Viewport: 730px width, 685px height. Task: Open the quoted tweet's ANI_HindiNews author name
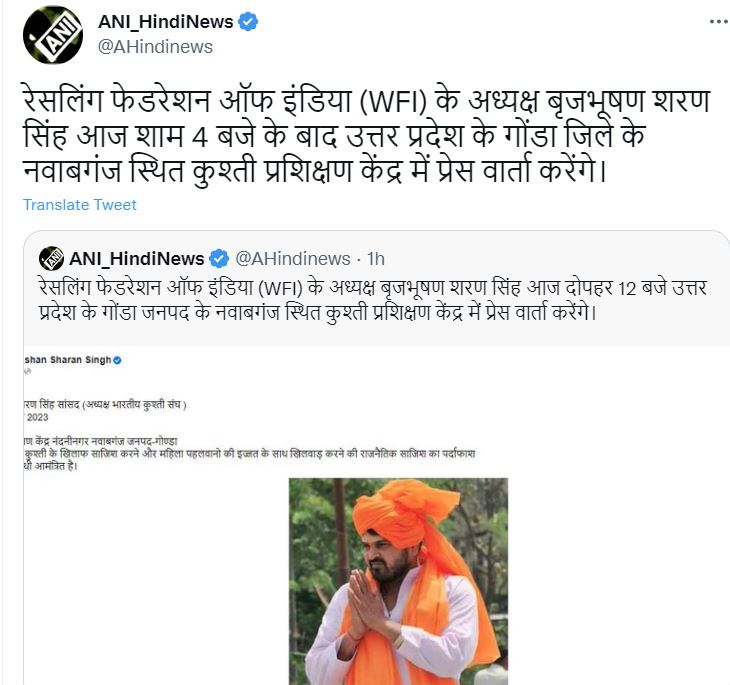tap(137, 259)
